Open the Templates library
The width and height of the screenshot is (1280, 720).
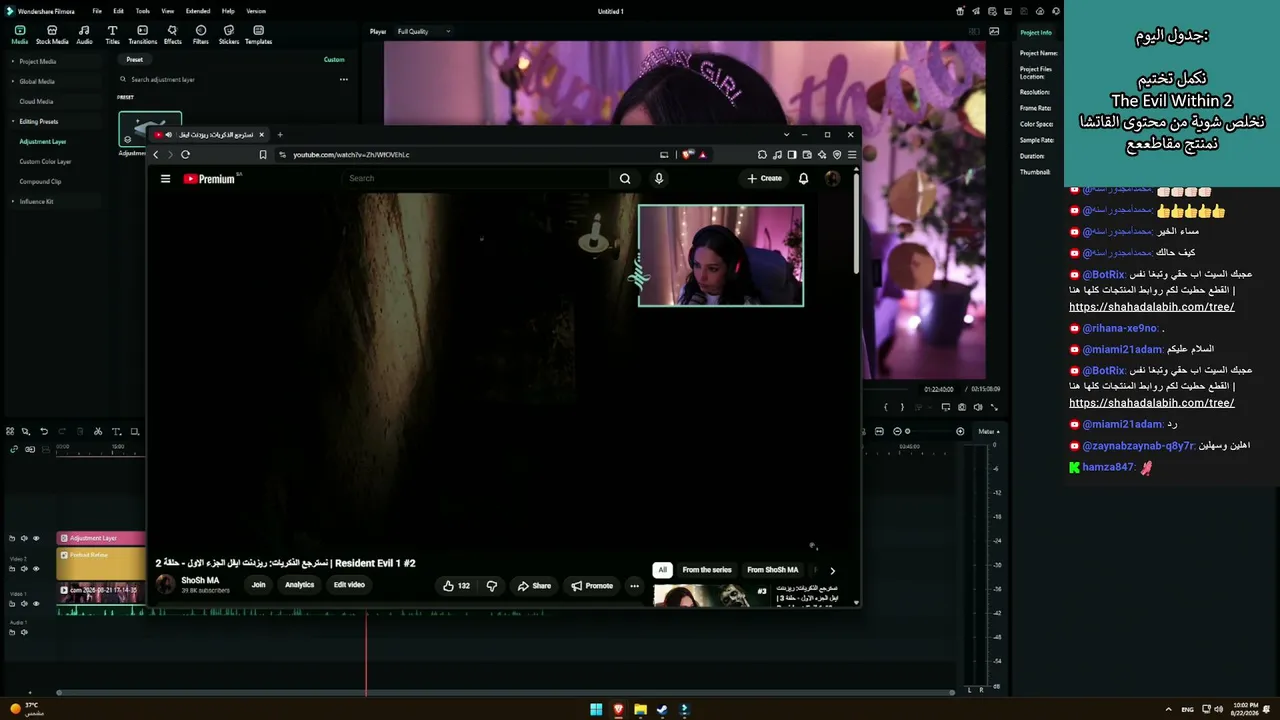click(x=258, y=35)
